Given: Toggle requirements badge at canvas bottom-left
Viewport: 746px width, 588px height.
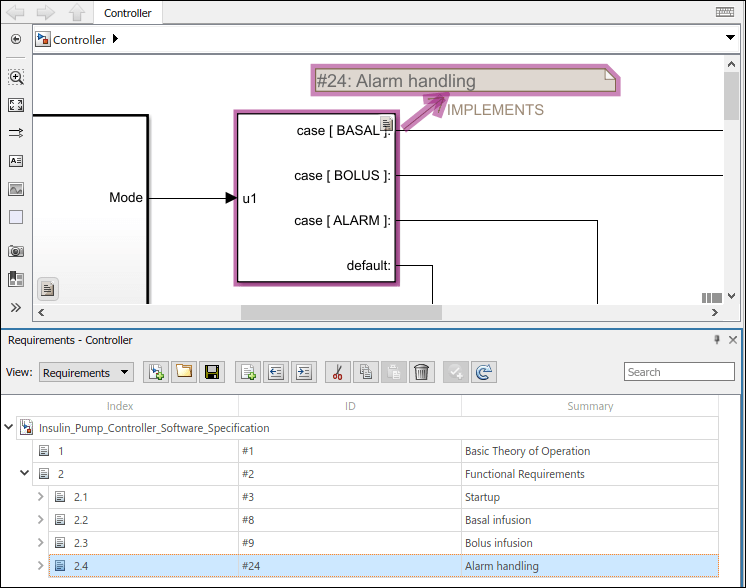Looking at the screenshot, I should pos(48,289).
